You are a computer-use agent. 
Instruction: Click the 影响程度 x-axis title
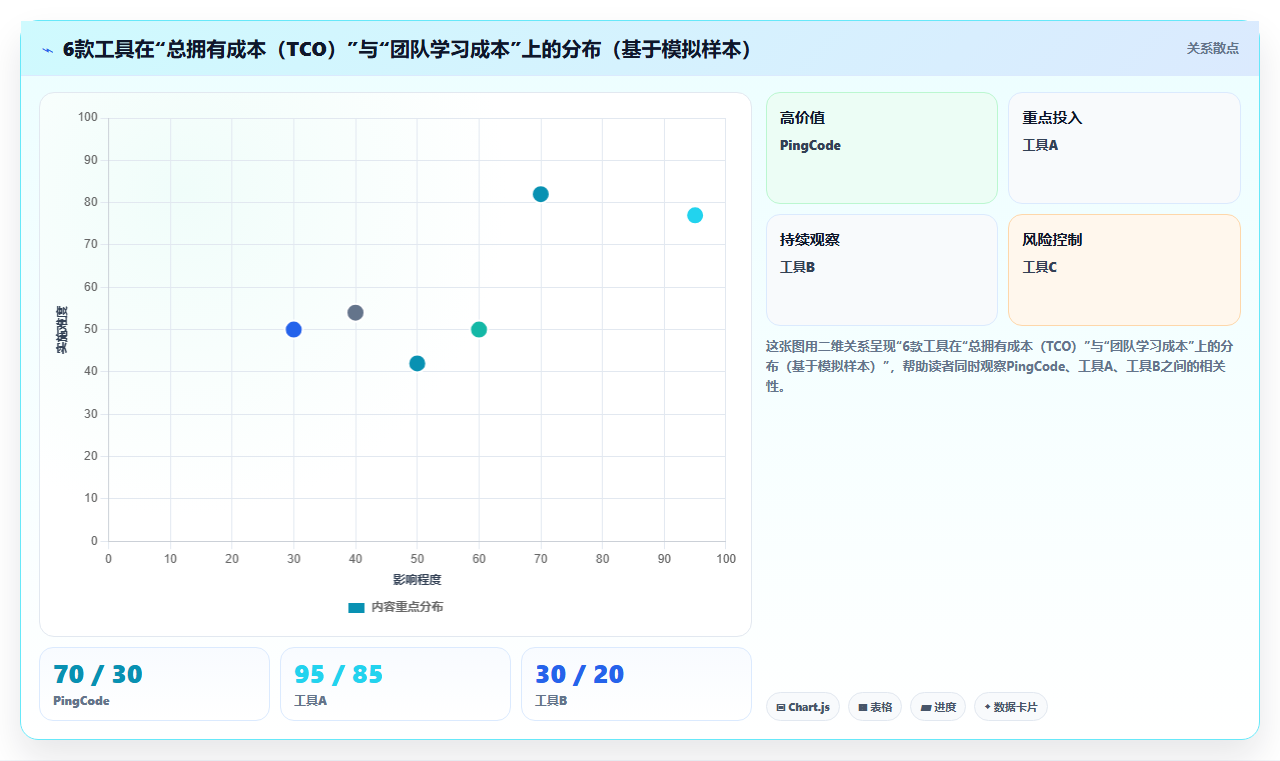coord(417,579)
